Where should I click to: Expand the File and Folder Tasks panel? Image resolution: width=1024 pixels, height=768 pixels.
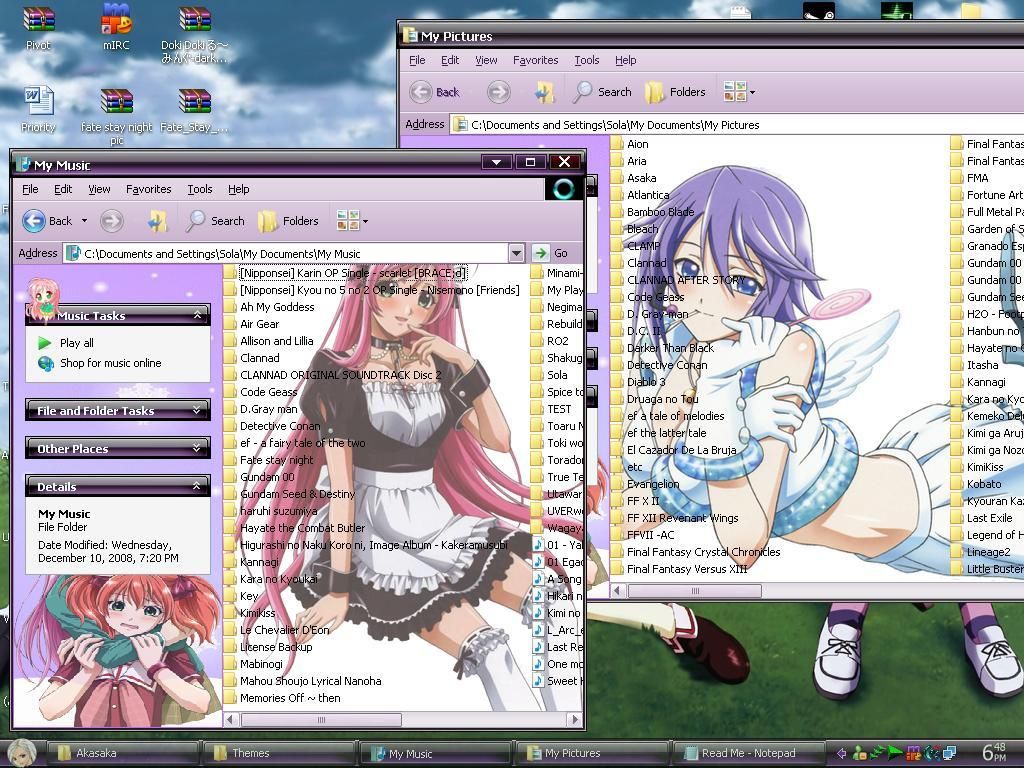pyautogui.click(x=197, y=410)
